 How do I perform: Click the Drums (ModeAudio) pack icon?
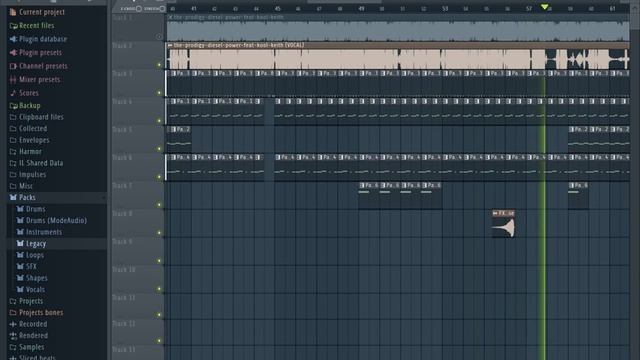(20, 220)
